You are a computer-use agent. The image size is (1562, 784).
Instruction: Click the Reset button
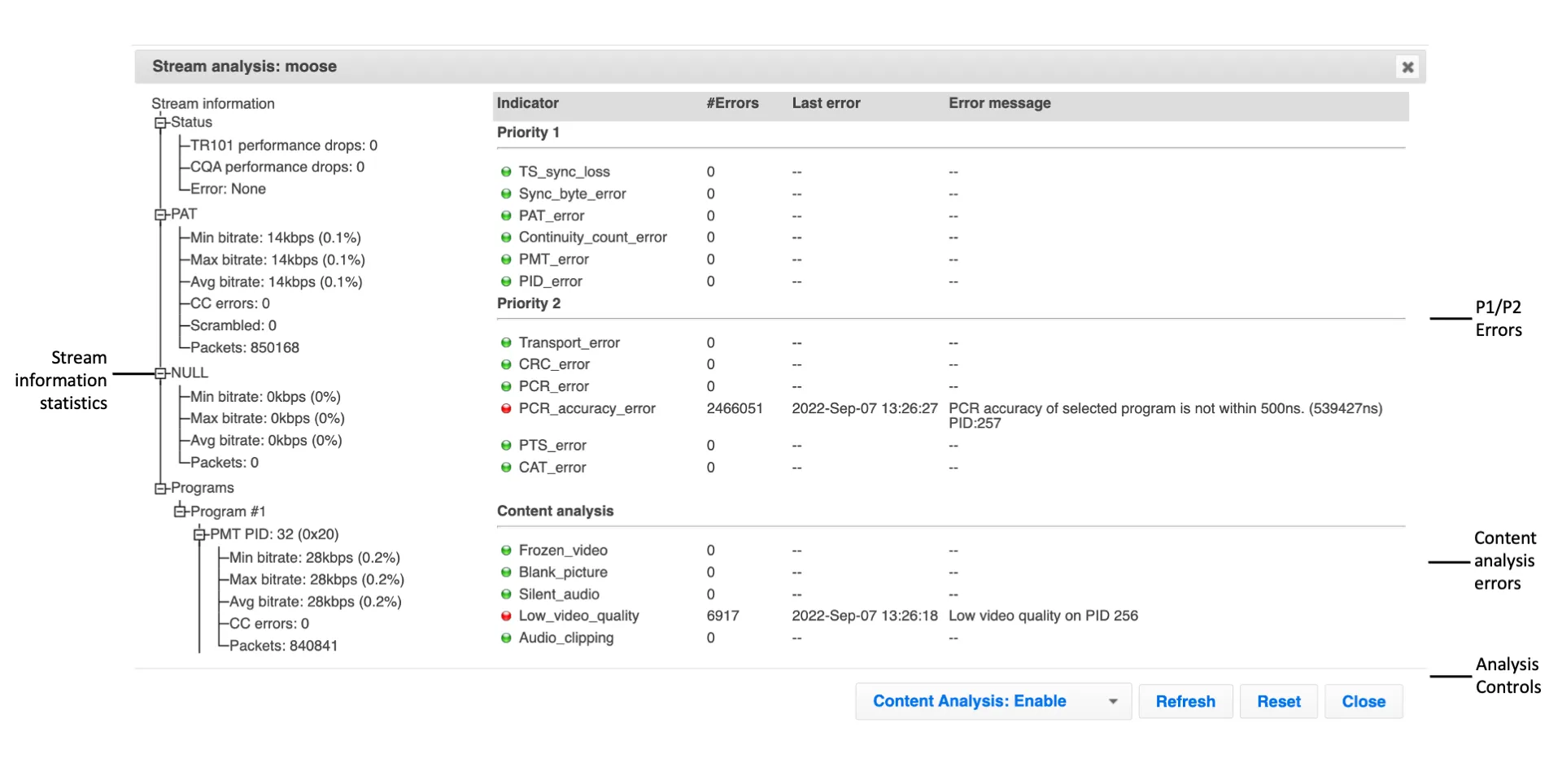coord(1279,701)
